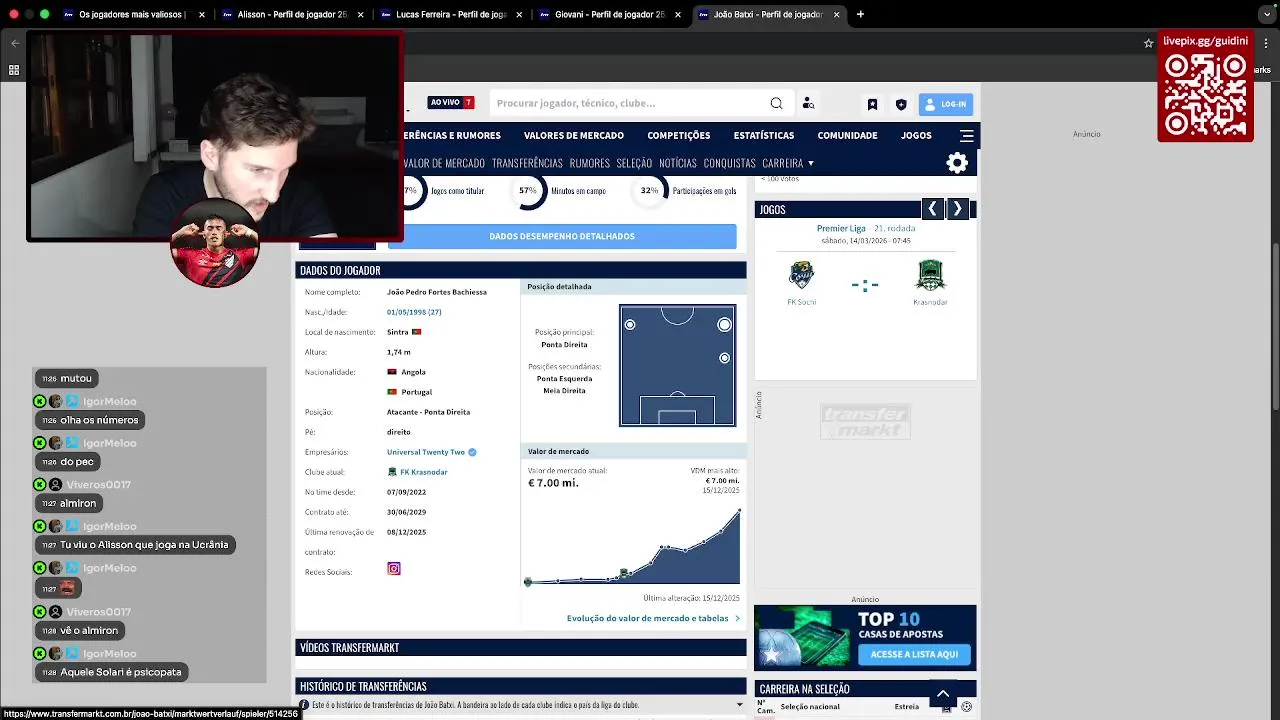Open the Universal Twenty Two agency link
Screen dimensions: 1280x720
pyautogui.click(x=425, y=452)
